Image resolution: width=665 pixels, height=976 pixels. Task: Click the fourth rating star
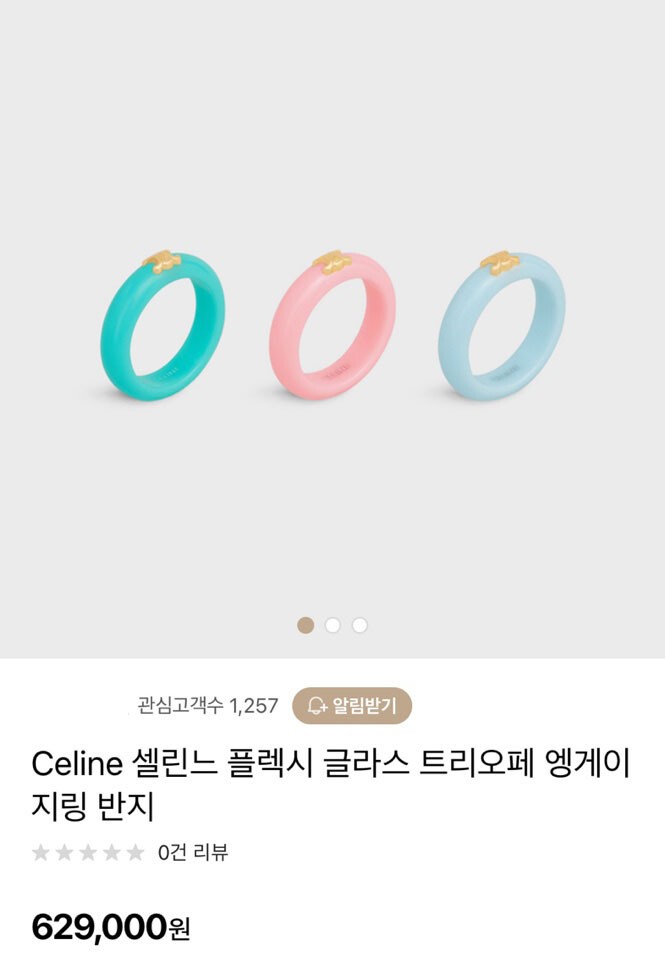pos(112,852)
